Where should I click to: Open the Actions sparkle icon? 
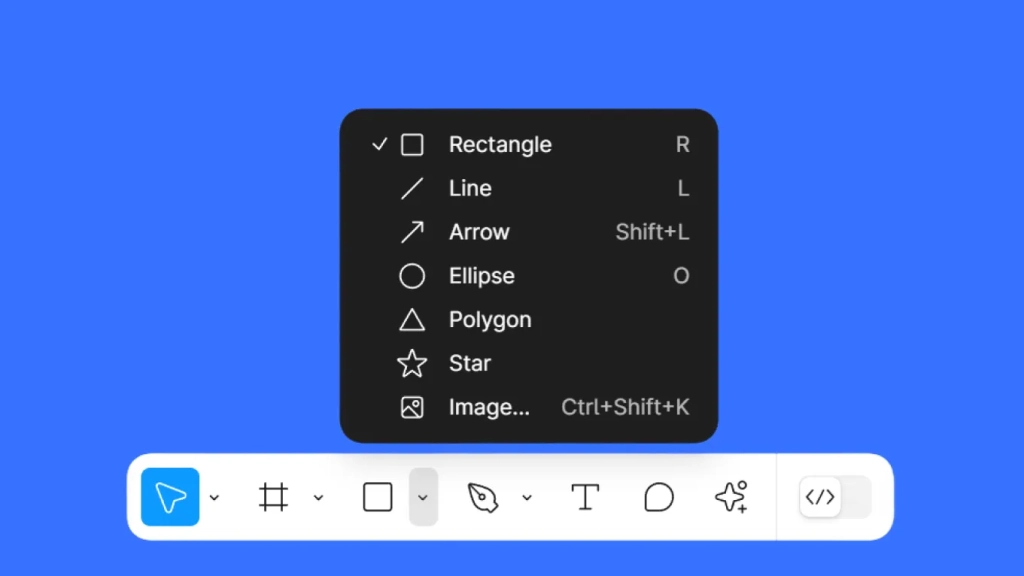731,497
